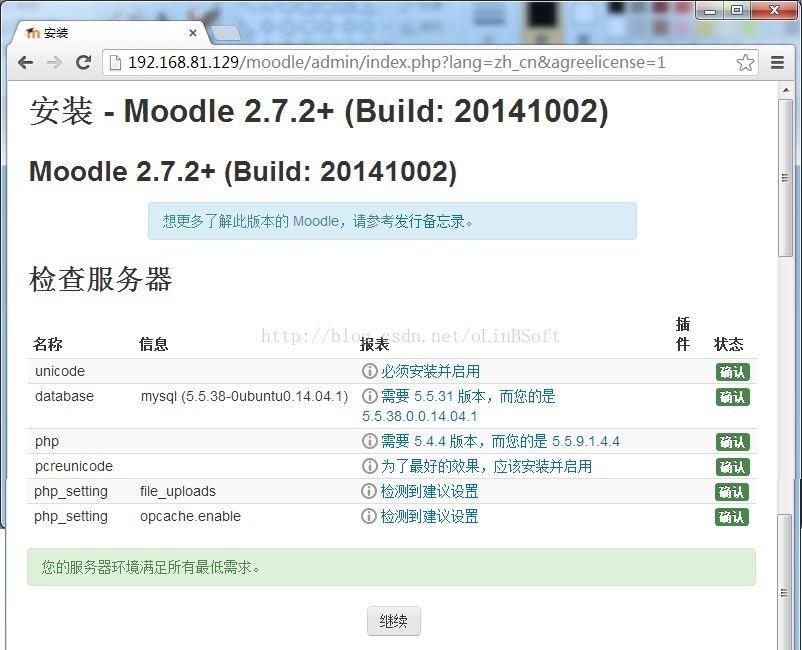Click the info icon in opcache.enable row
Screen dimensions: 802x650
coord(369,516)
